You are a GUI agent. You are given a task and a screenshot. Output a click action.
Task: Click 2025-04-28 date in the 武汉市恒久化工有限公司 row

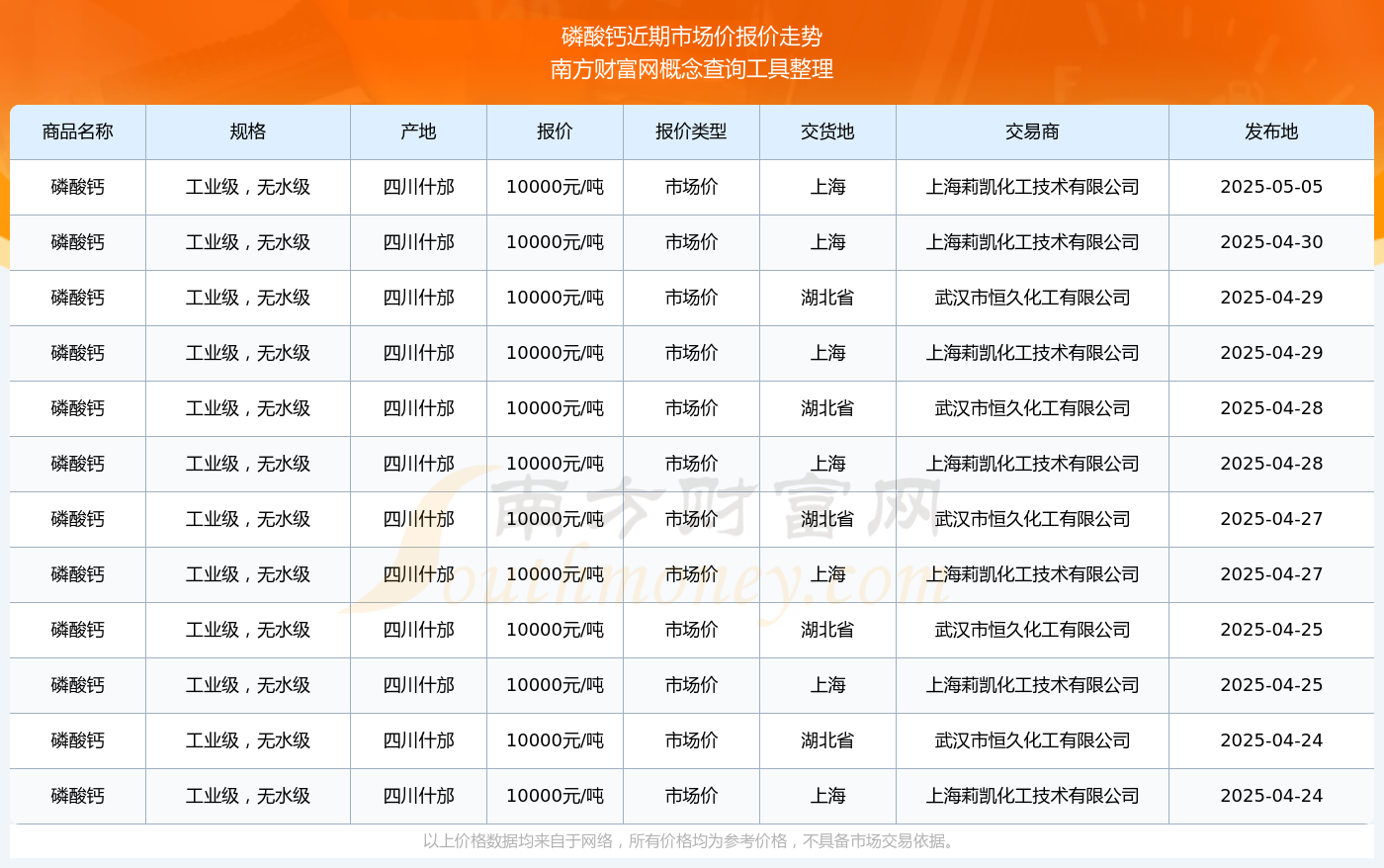1271,408
